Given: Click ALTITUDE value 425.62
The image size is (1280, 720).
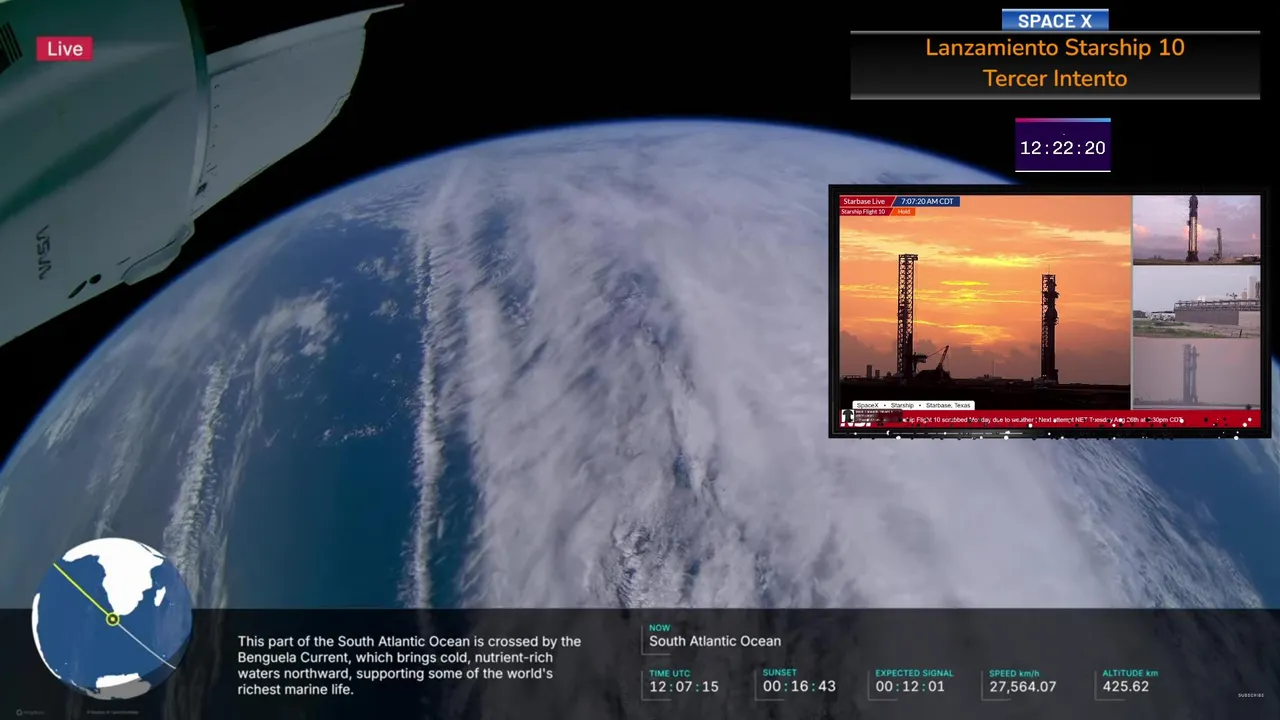Looking at the screenshot, I should click(1126, 687).
